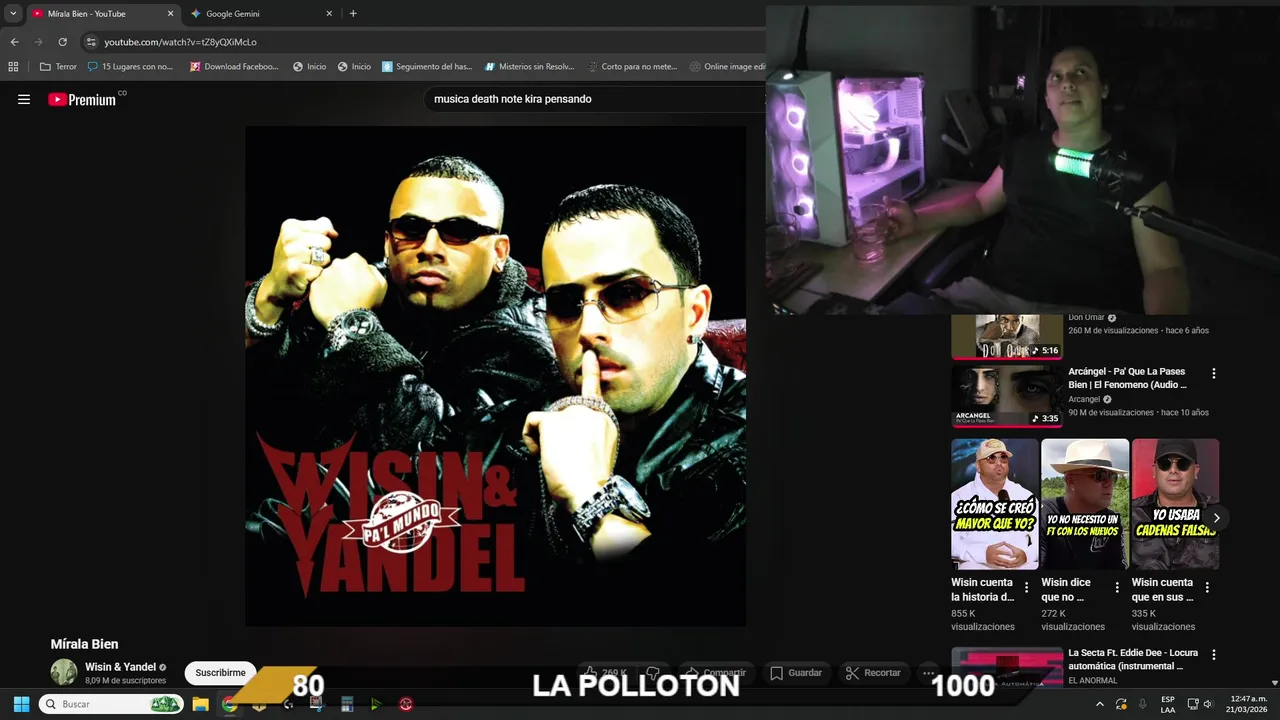Open the more actions ellipsis beside Recortar

click(x=929, y=673)
